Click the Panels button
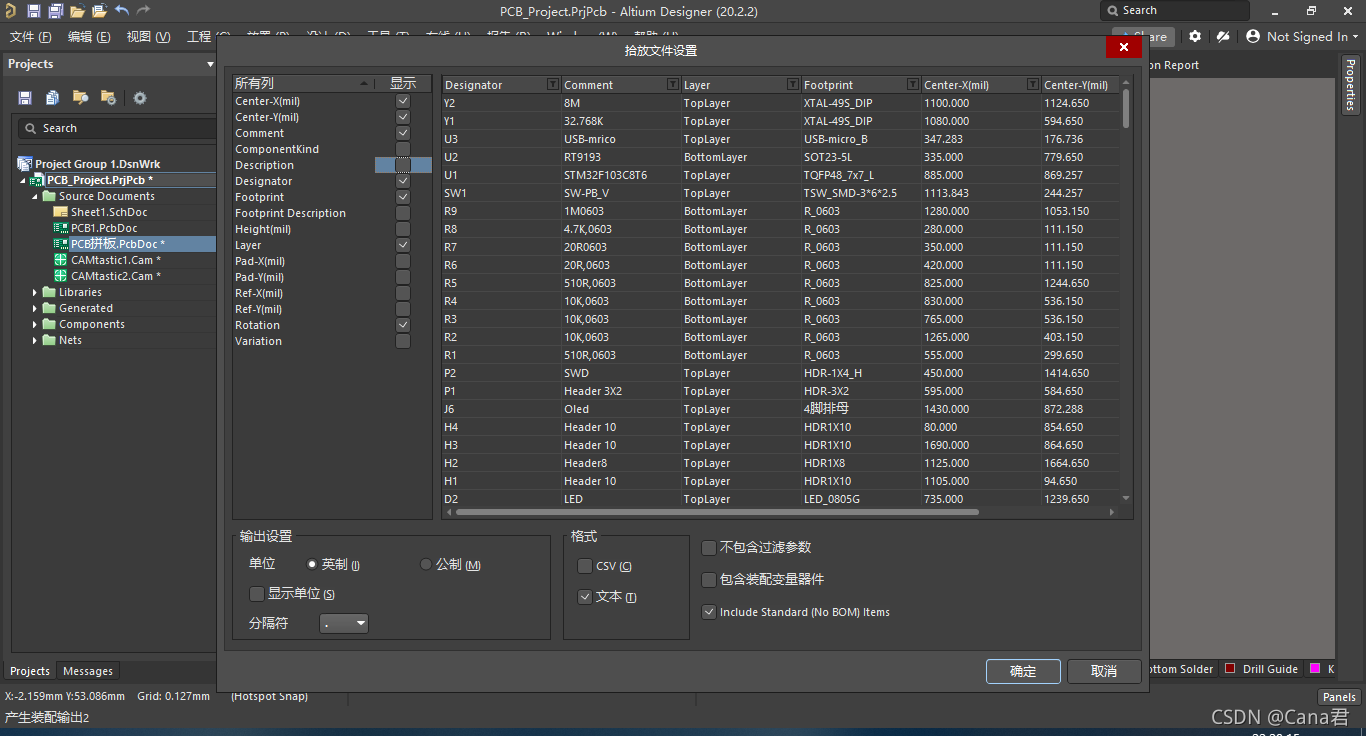Viewport: 1366px width, 736px height. click(1339, 697)
